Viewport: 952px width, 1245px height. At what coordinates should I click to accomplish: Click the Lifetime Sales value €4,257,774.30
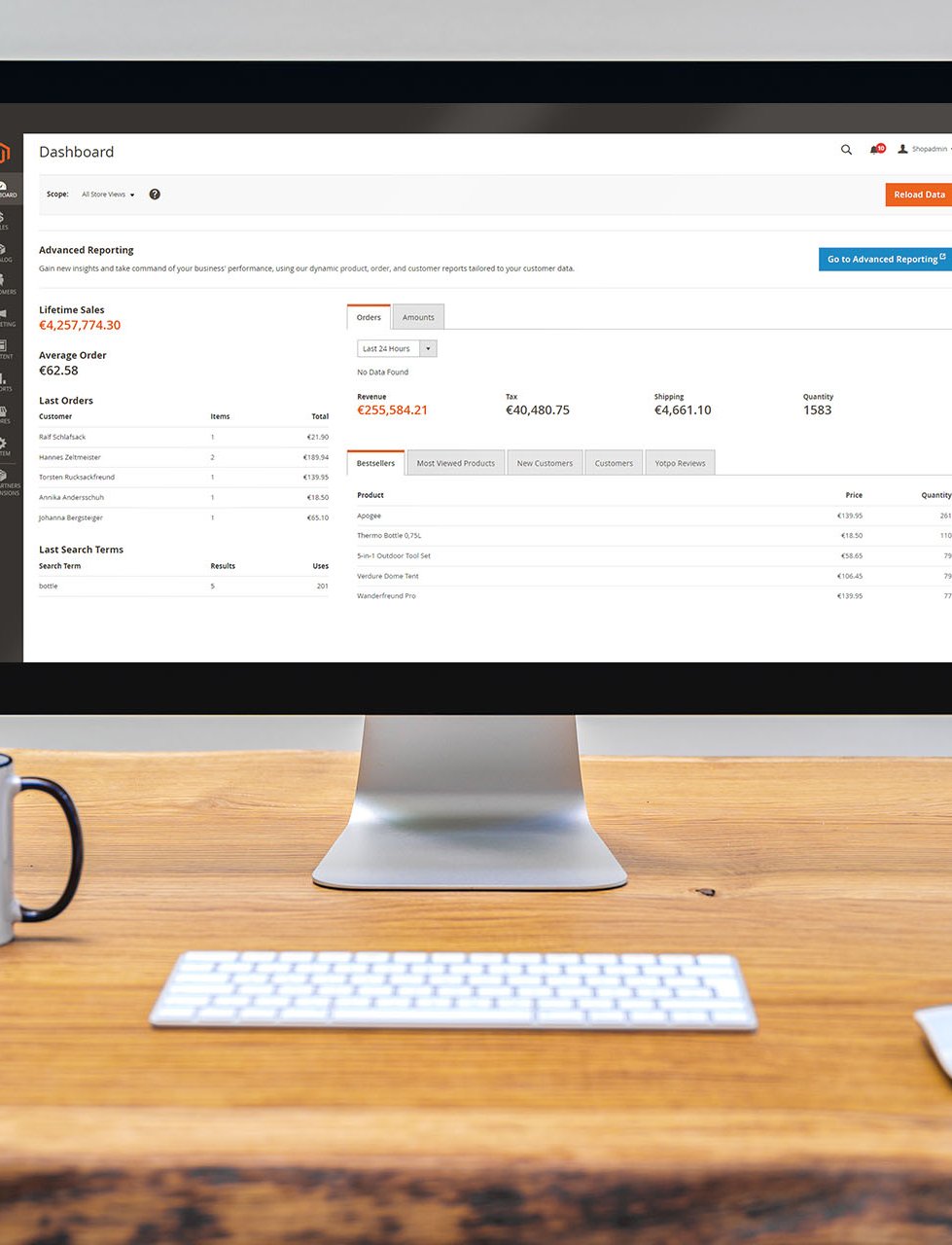(x=80, y=325)
